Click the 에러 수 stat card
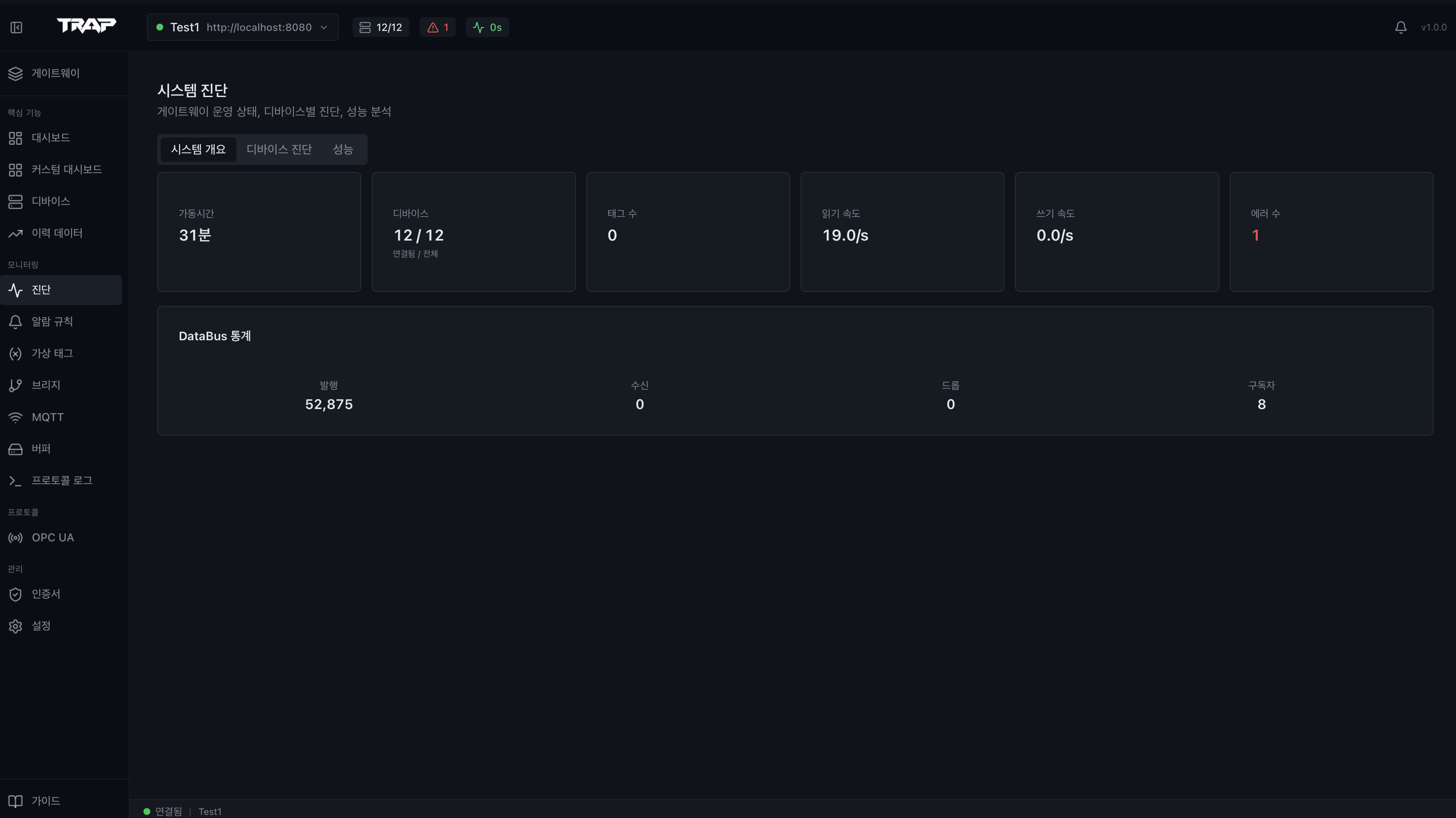This screenshot has height=818, width=1456. point(1331,232)
